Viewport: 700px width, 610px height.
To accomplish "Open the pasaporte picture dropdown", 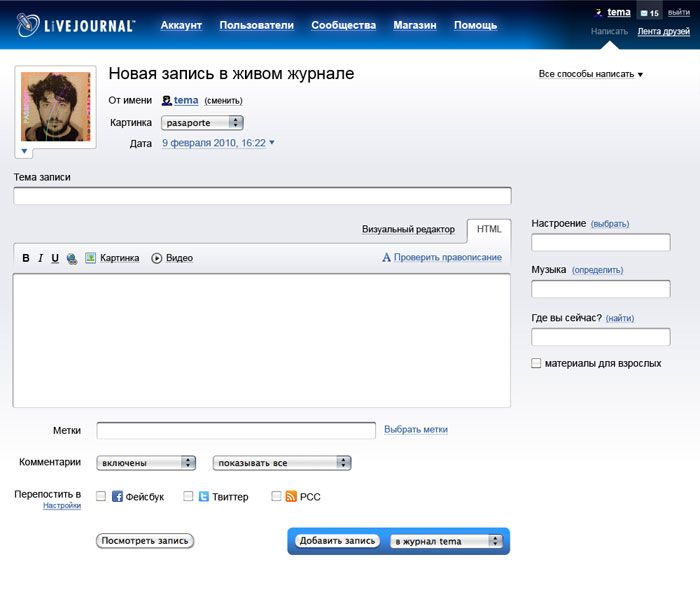I will click(203, 122).
